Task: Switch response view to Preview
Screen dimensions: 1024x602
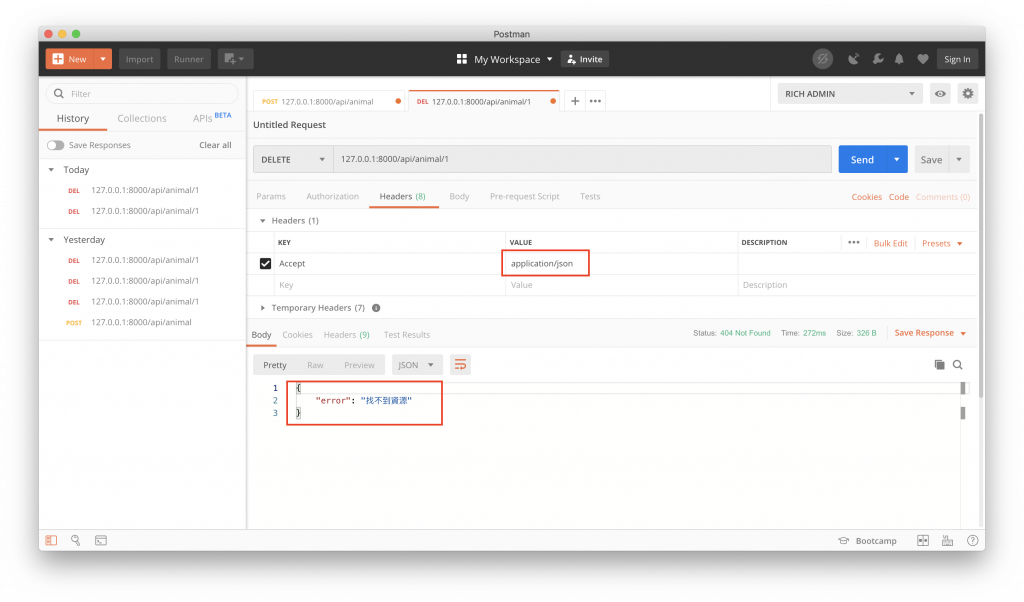Action: [x=359, y=365]
